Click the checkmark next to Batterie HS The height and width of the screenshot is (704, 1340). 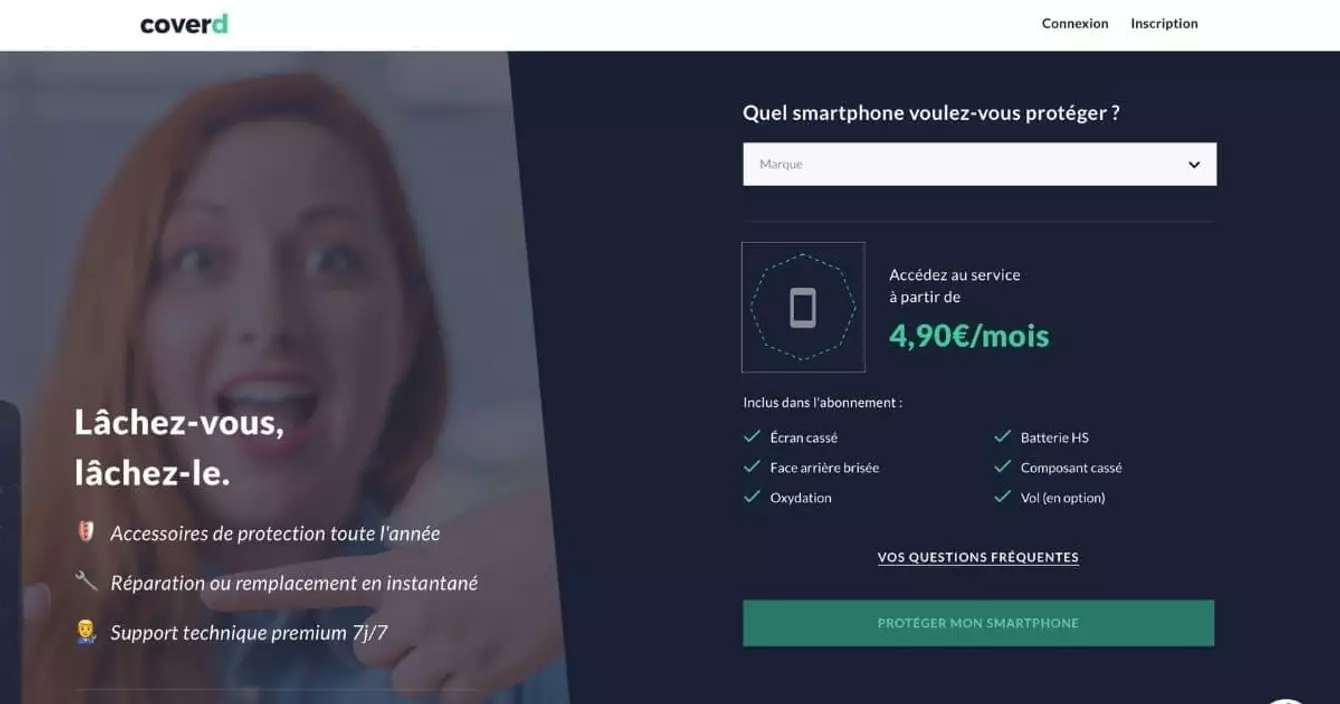click(1002, 437)
